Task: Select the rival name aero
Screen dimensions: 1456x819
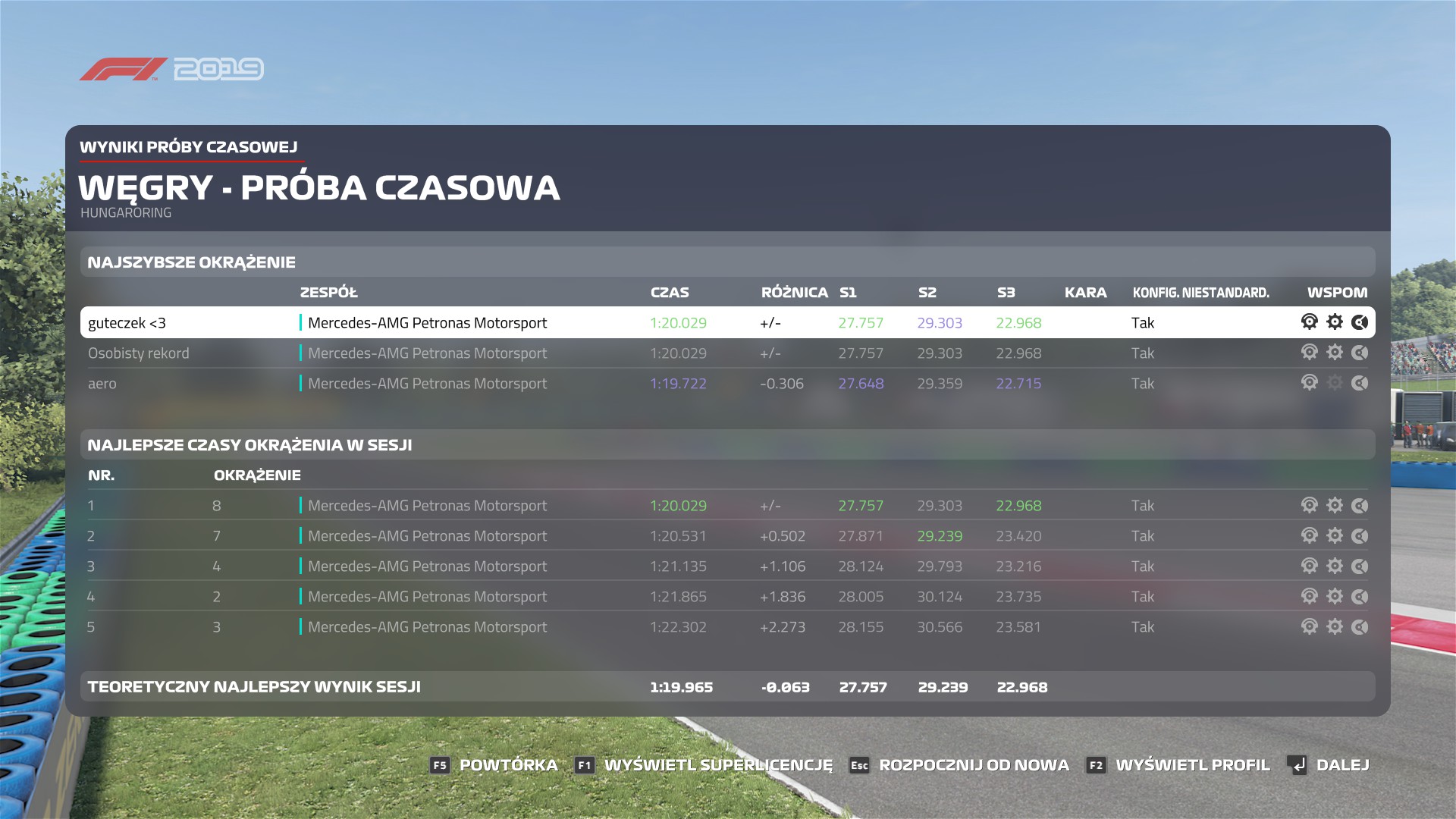Action: (102, 384)
